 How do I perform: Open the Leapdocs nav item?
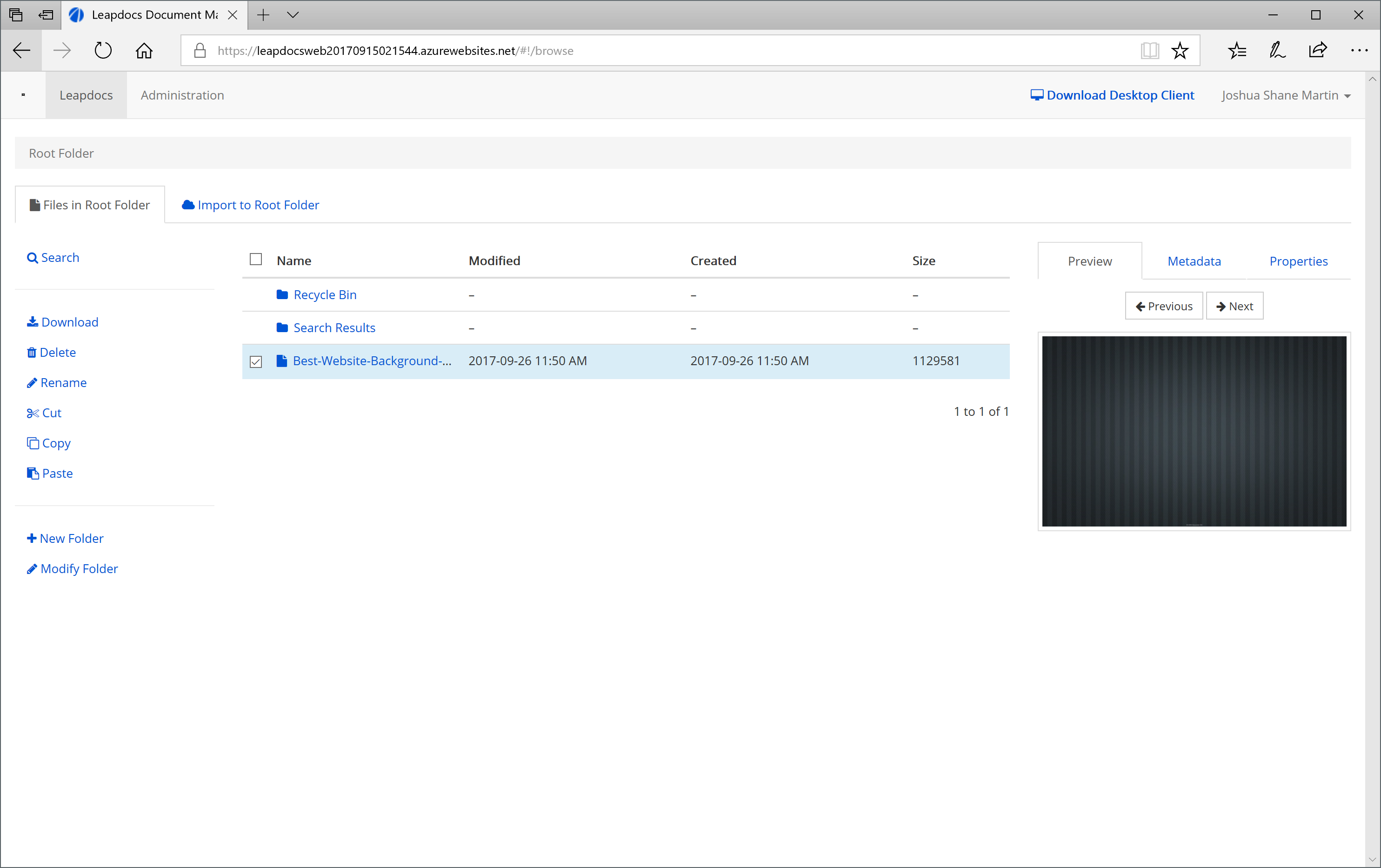pyautogui.click(x=86, y=95)
